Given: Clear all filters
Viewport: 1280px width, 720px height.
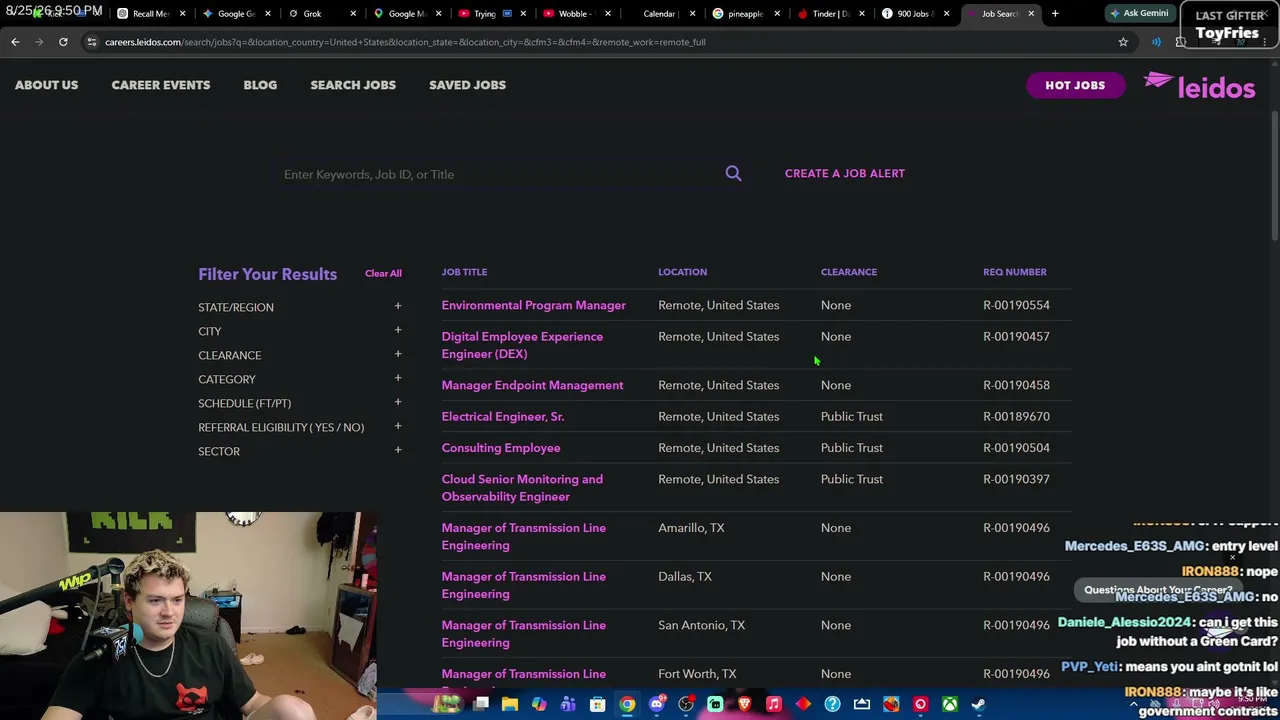Looking at the screenshot, I should (x=383, y=273).
